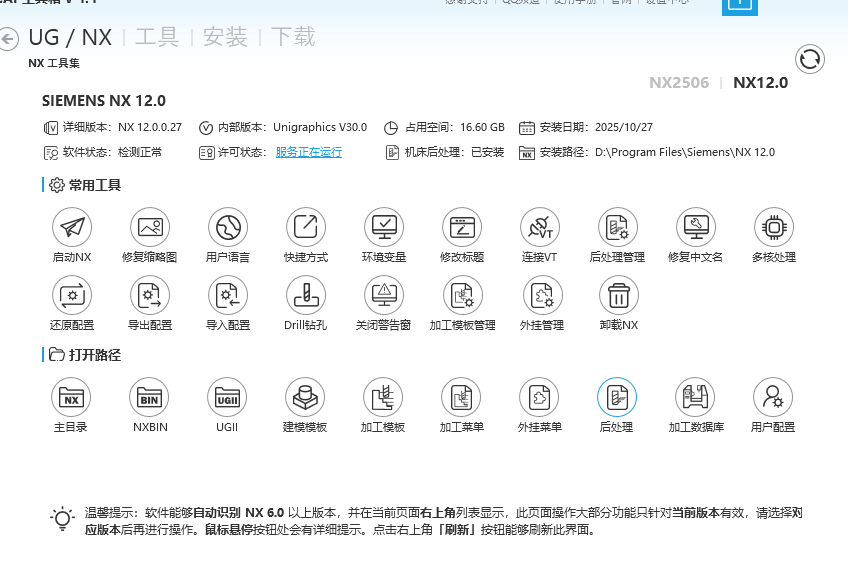Create a shortcut via 快捷方式 icon
Screen dimensions: 848x562
click(x=306, y=227)
